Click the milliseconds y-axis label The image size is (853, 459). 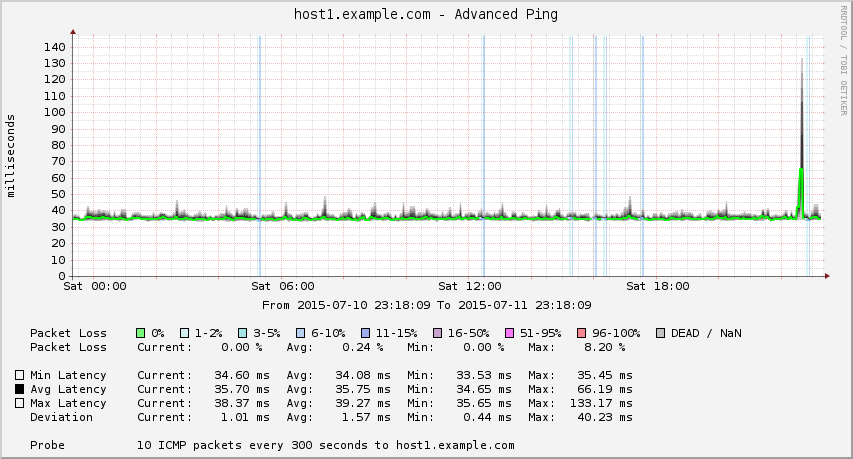(x=11, y=156)
